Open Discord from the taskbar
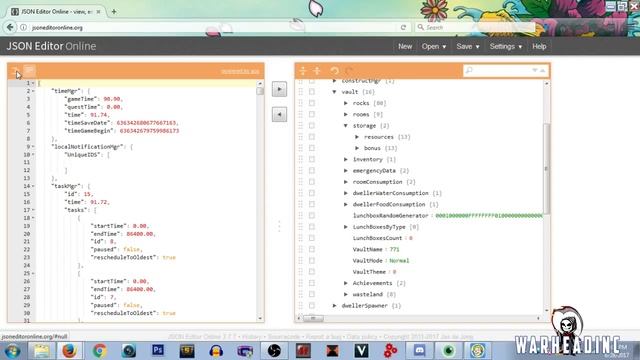 tap(419, 350)
